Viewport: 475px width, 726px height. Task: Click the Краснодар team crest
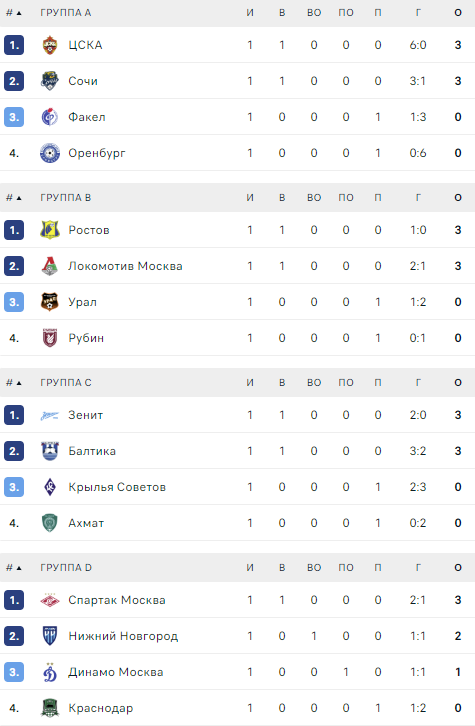pos(50,708)
